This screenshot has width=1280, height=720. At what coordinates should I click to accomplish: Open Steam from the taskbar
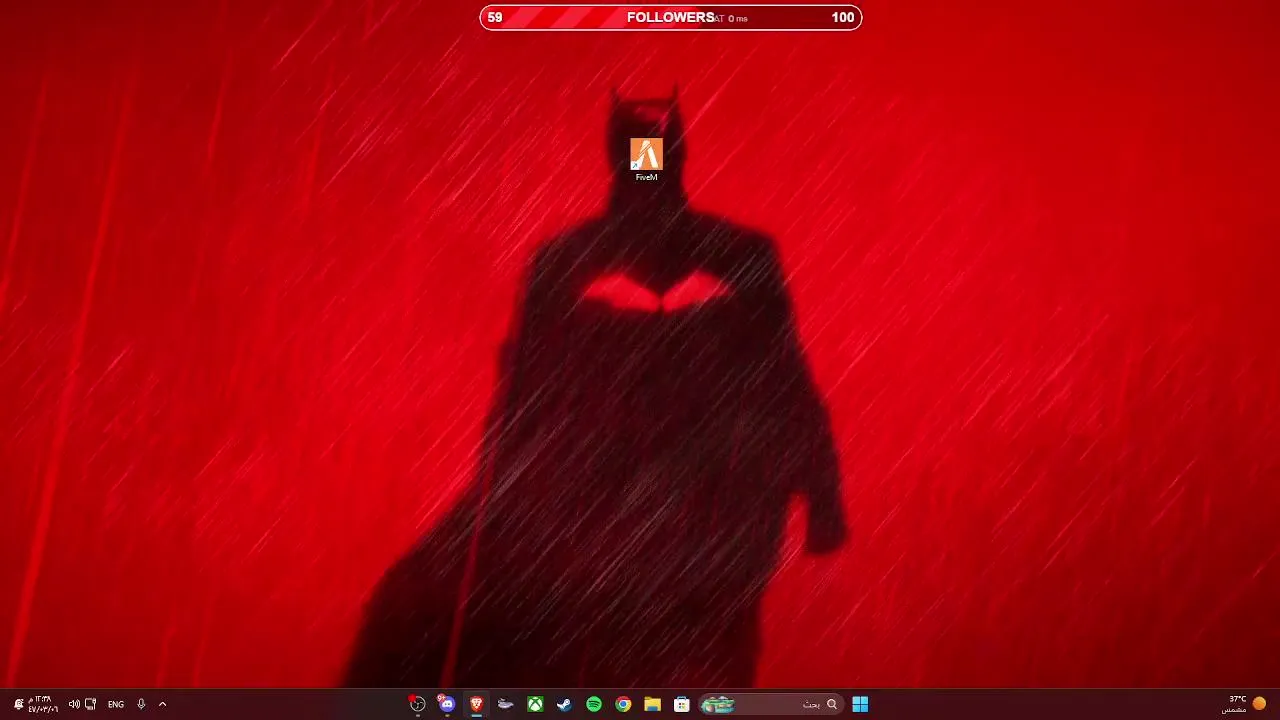[x=564, y=704]
